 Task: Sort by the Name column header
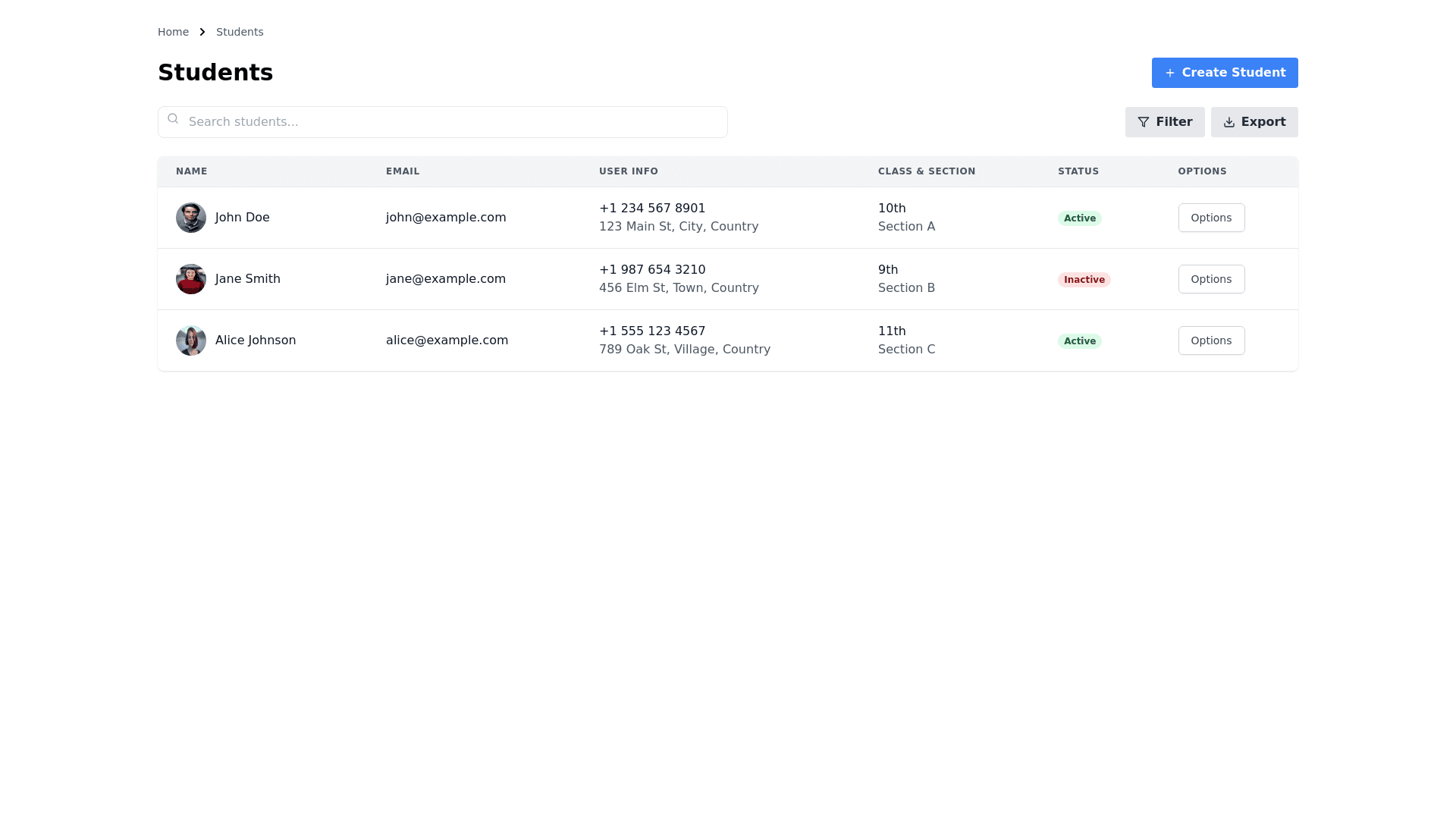[x=192, y=171]
